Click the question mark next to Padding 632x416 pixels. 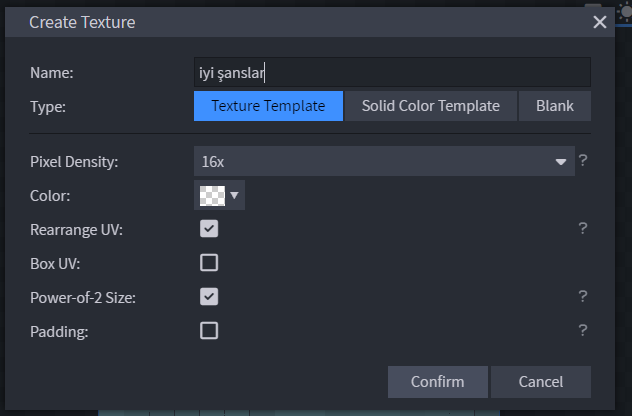(x=582, y=330)
